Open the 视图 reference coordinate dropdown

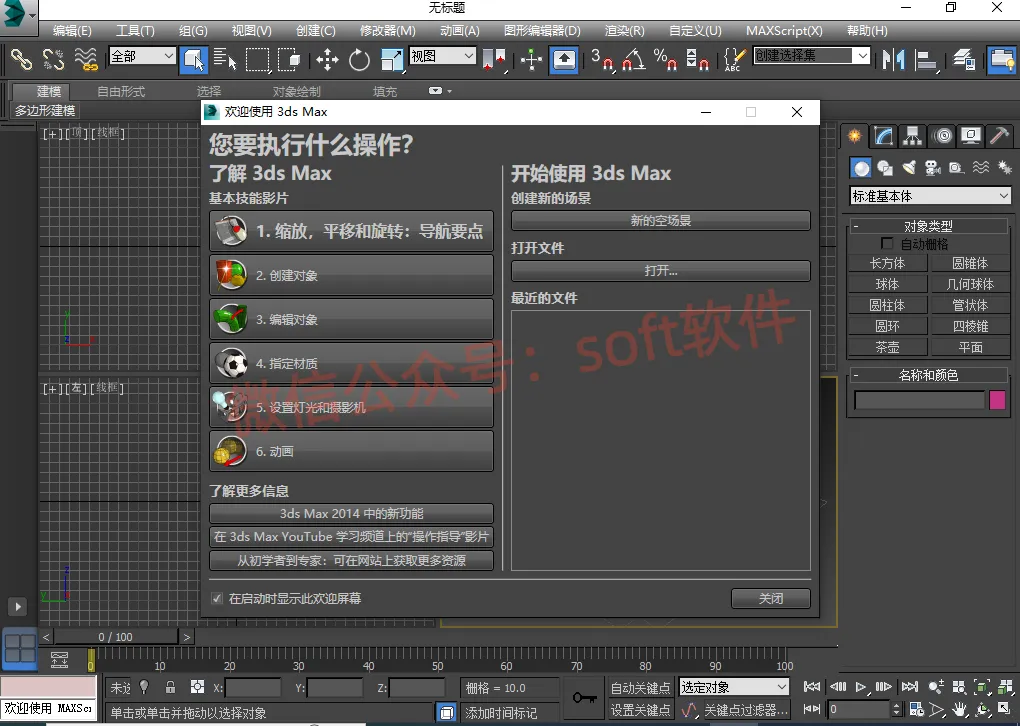442,56
